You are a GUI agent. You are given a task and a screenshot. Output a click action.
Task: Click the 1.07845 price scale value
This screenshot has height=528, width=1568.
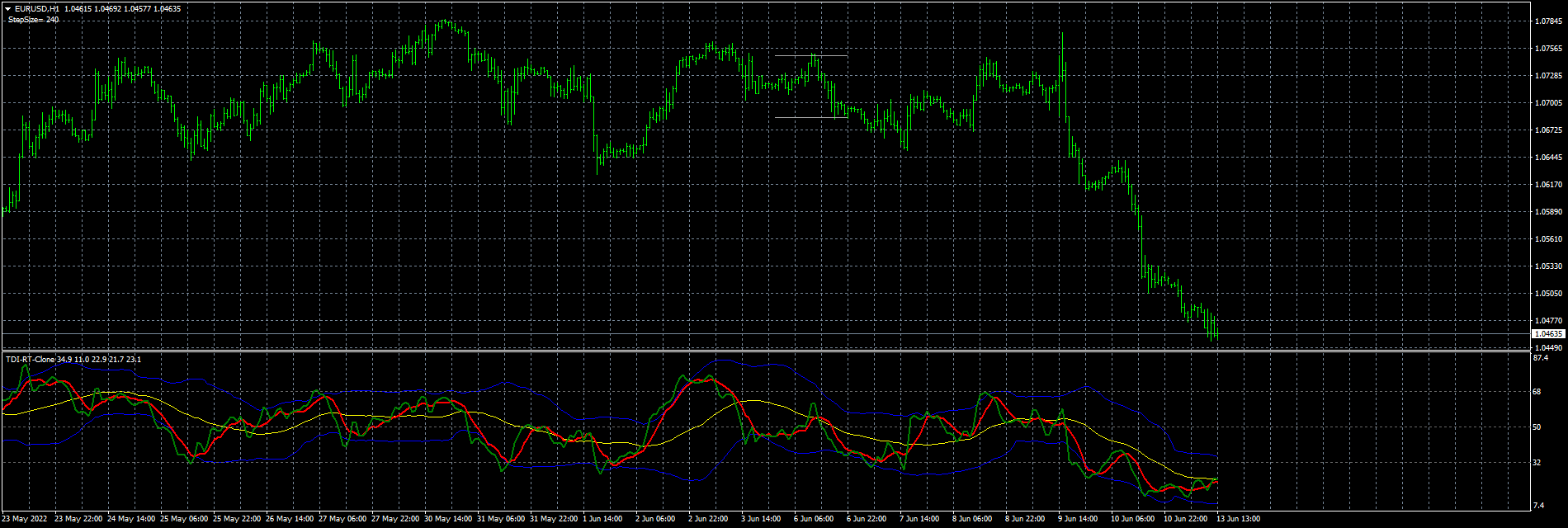point(1549,21)
